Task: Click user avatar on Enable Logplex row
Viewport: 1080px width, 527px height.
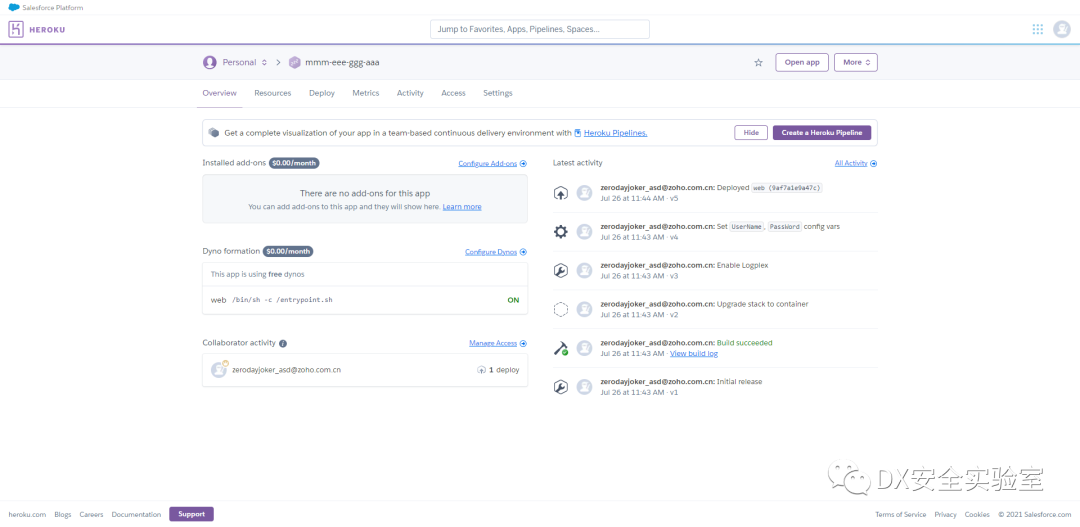Action: (584, 270)
